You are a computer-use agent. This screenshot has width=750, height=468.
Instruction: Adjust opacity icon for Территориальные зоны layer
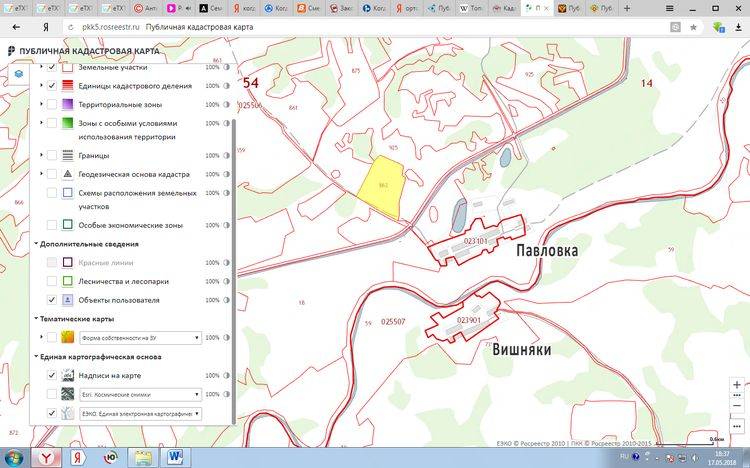pos(227,104)
